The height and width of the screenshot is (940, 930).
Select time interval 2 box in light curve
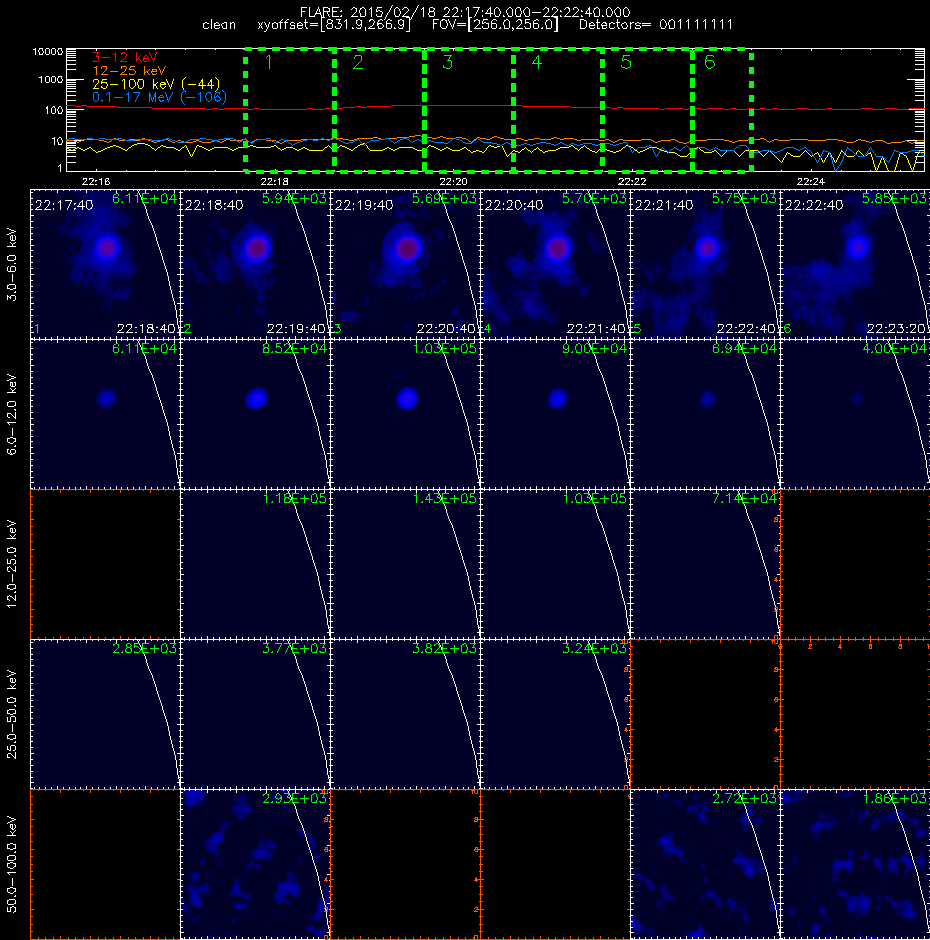coord(379,110)
